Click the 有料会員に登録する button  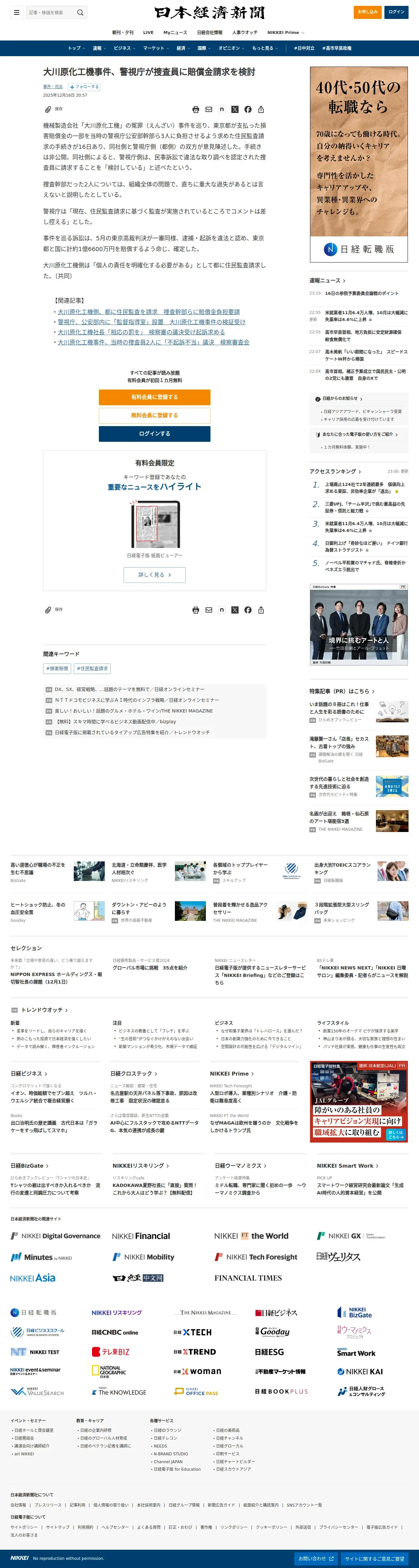click(154, 397)
